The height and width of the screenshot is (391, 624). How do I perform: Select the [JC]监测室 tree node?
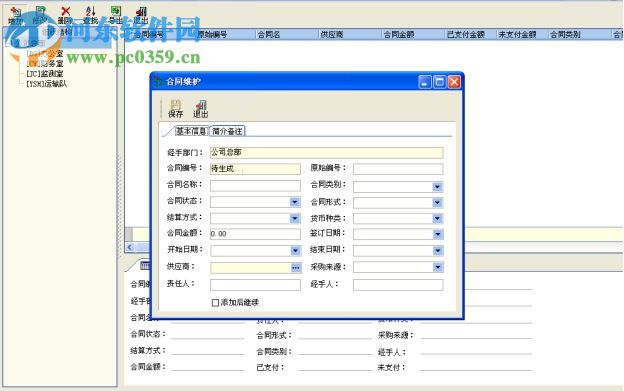(45, 74)
